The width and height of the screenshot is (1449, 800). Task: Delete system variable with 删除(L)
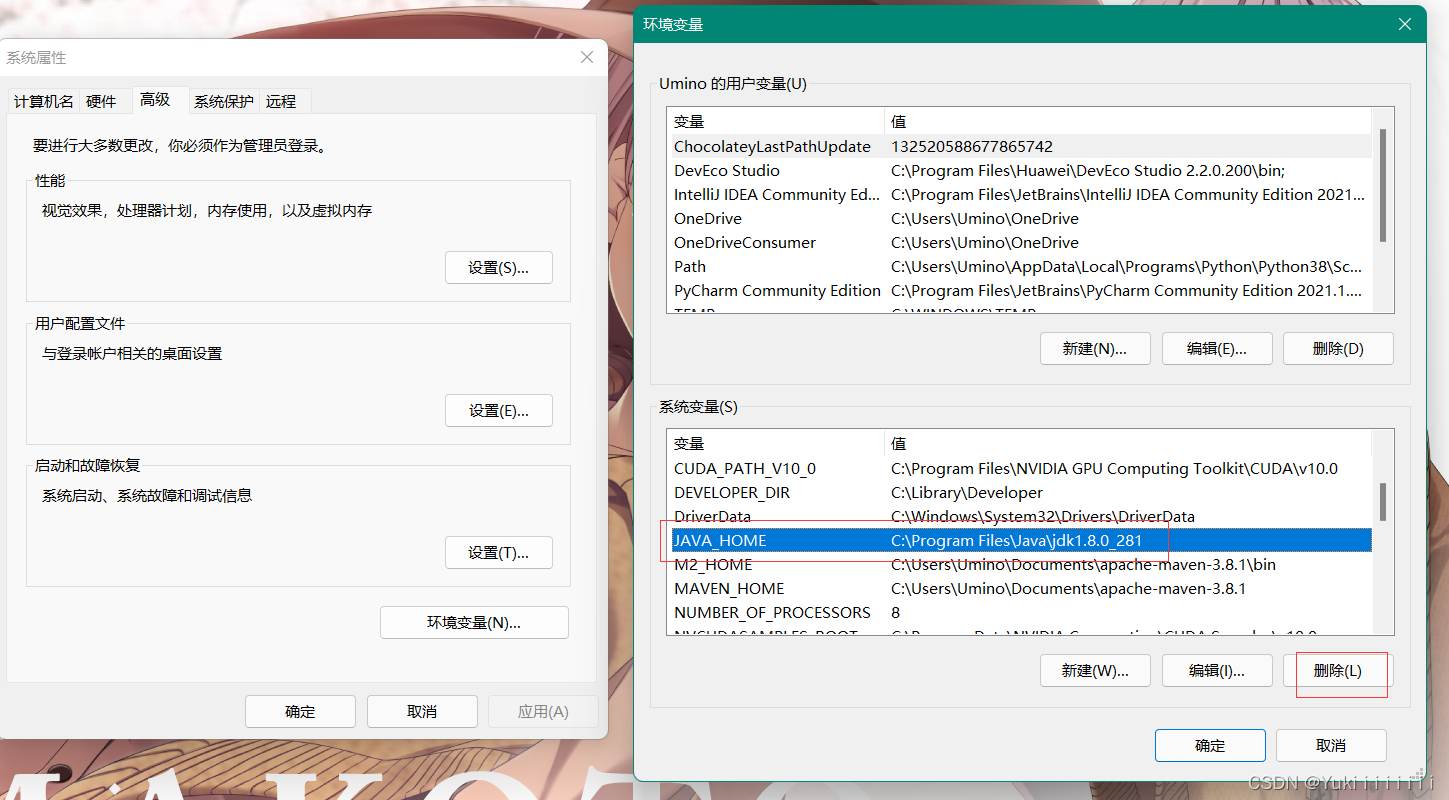click(x=1338, y=671)
